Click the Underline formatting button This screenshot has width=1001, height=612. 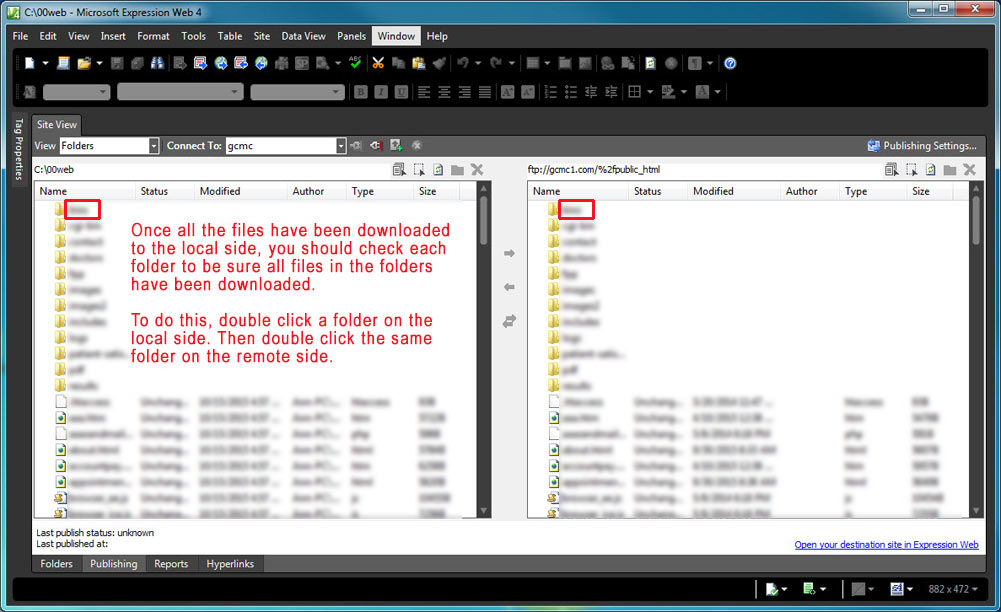click(401, 92)
